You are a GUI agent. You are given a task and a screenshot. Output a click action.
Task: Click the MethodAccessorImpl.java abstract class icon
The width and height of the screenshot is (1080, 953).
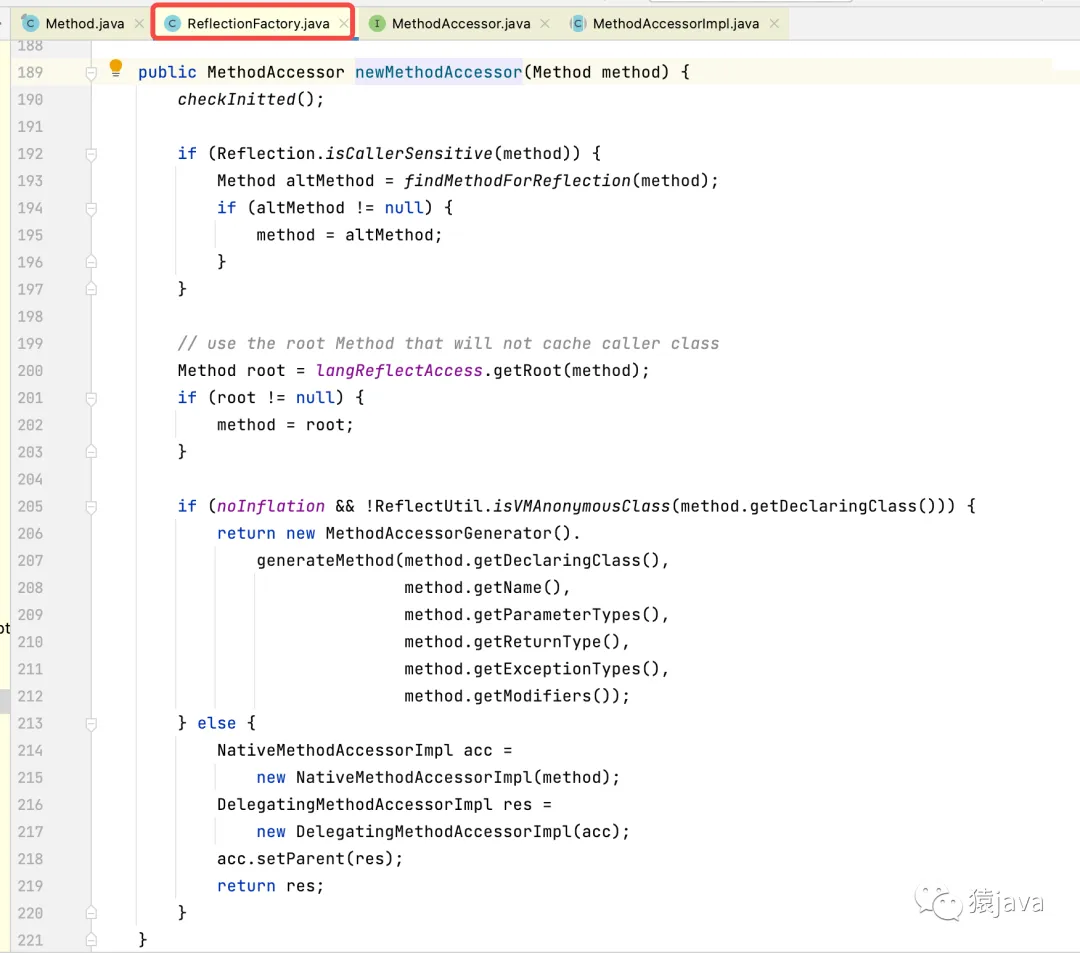[x=578, y=23]
